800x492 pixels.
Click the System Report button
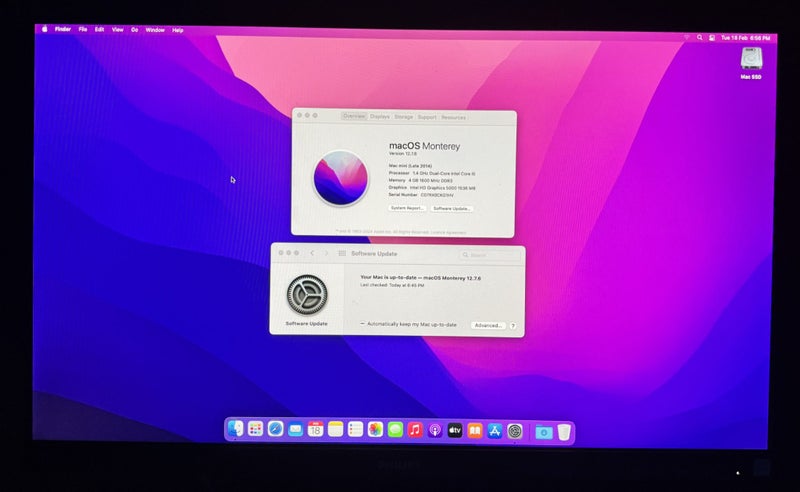[x=407, y=208]
